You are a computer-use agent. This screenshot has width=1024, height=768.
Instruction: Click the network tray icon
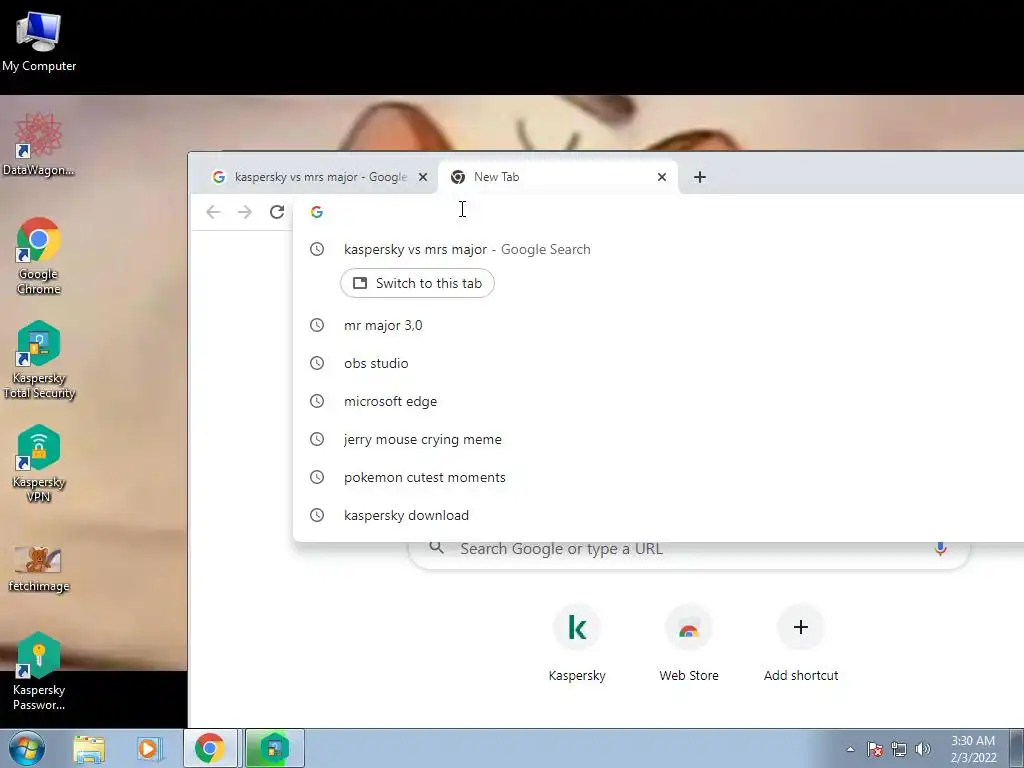899,749
